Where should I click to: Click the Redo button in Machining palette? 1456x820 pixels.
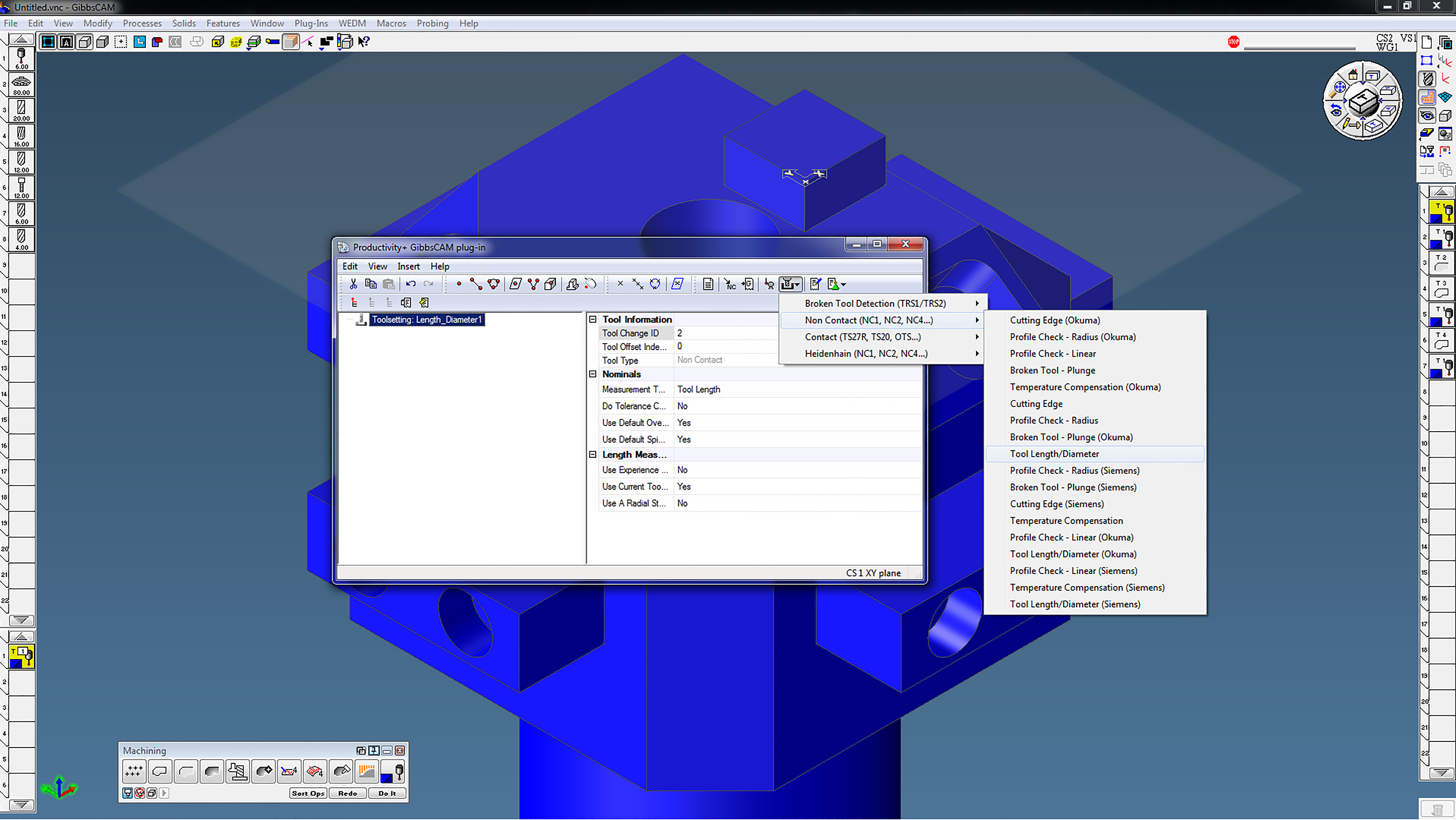[348, 794]
